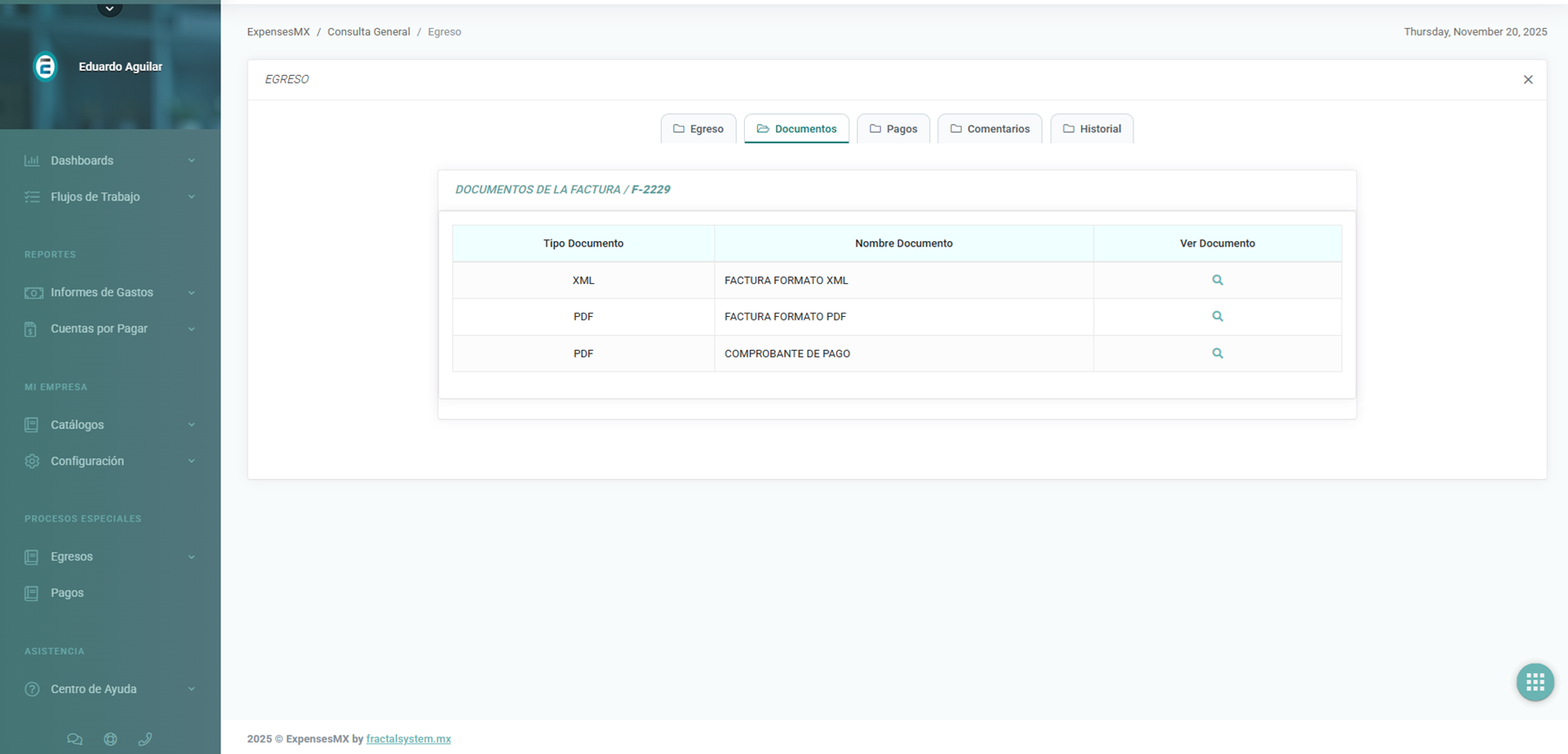View the FACTURA FORMATO XML document
Viewport: 1568px width, 754px height.
pos(1217,280)
